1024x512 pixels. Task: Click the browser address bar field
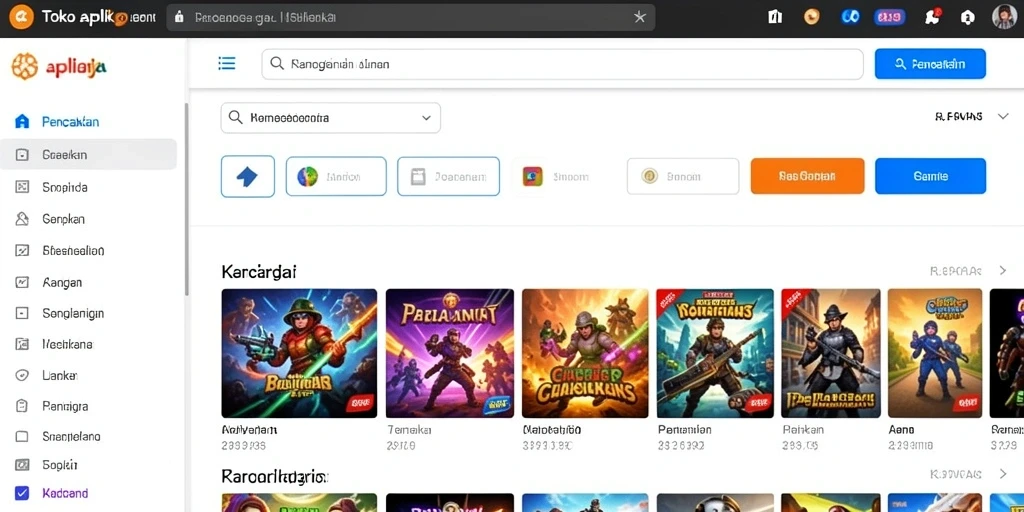pos(411,18)
